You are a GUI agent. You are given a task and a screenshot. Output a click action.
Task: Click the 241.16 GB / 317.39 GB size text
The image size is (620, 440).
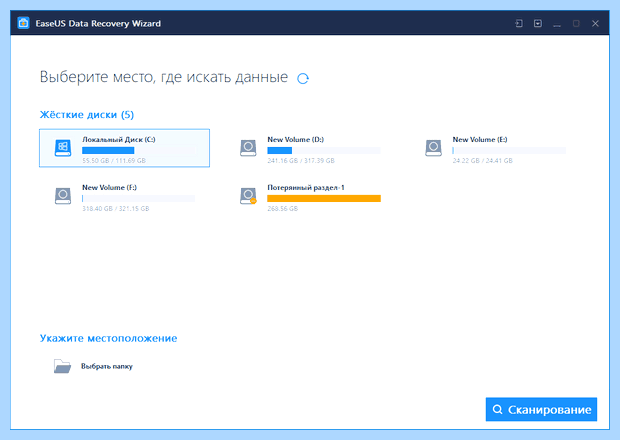(301, 161)
